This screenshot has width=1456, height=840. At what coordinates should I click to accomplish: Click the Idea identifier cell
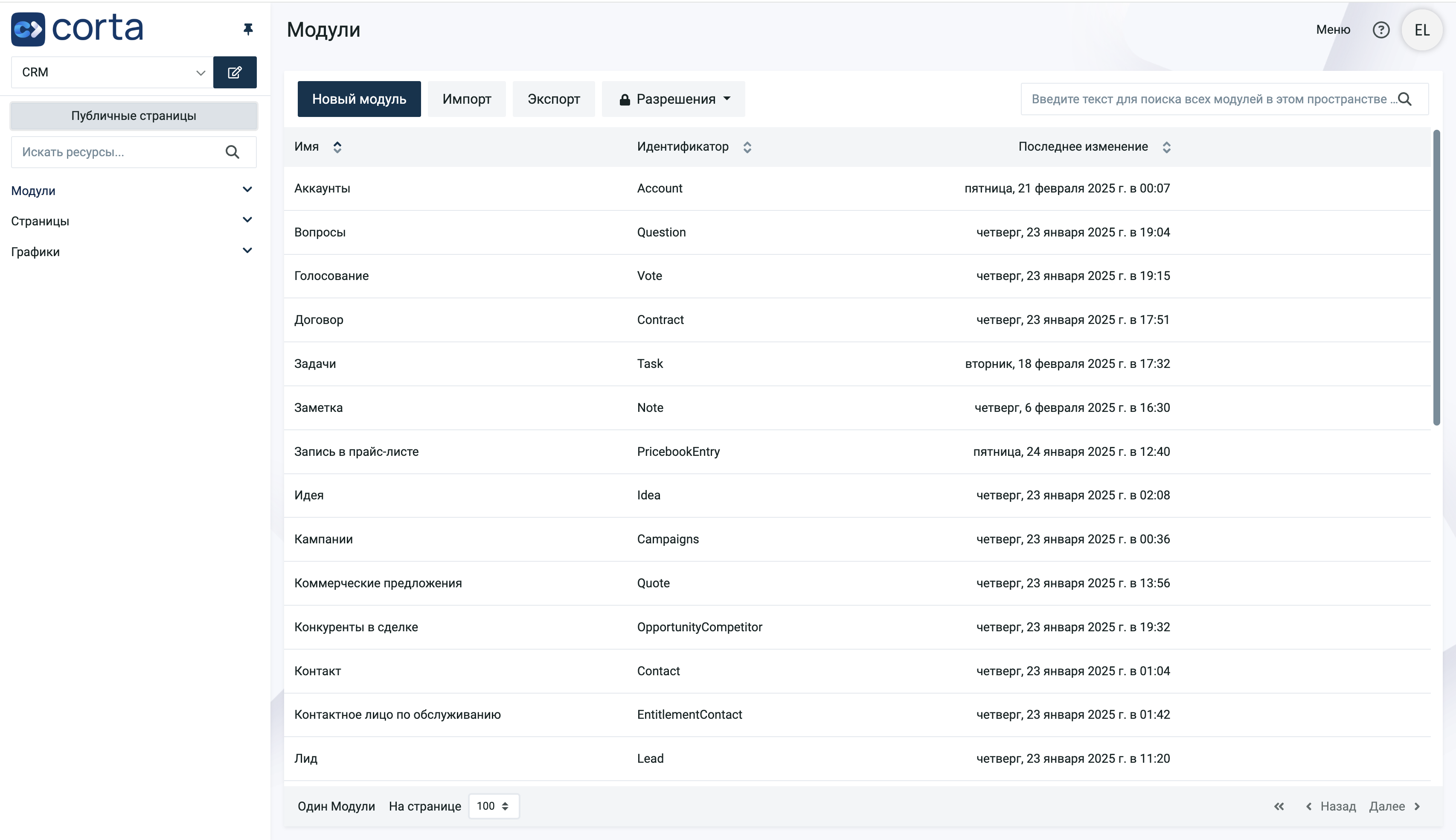pyautogui.click(x=648, y=496)
